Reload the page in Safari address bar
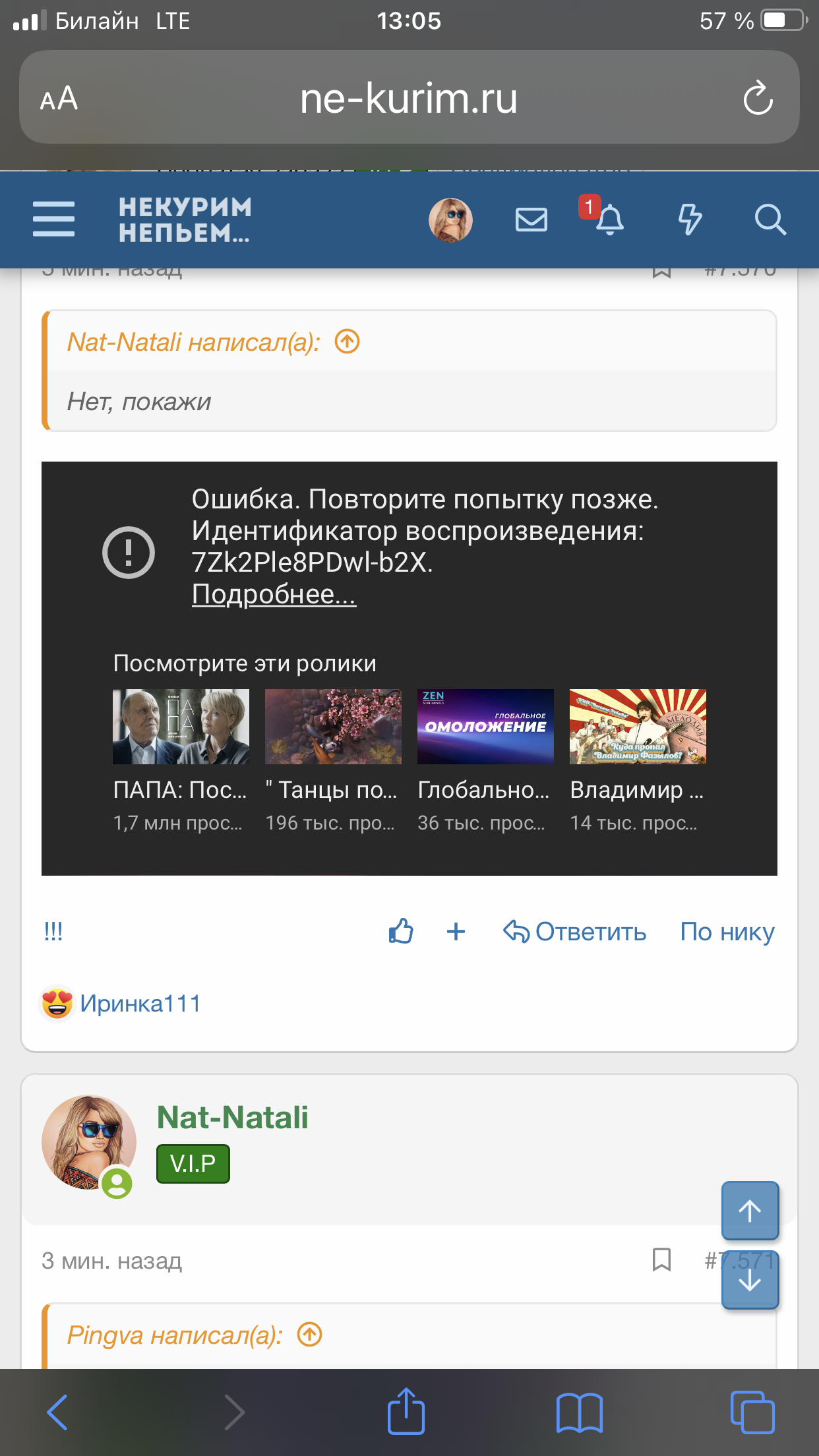This screenshot has width=819, height=1456. tap(758, 98)
